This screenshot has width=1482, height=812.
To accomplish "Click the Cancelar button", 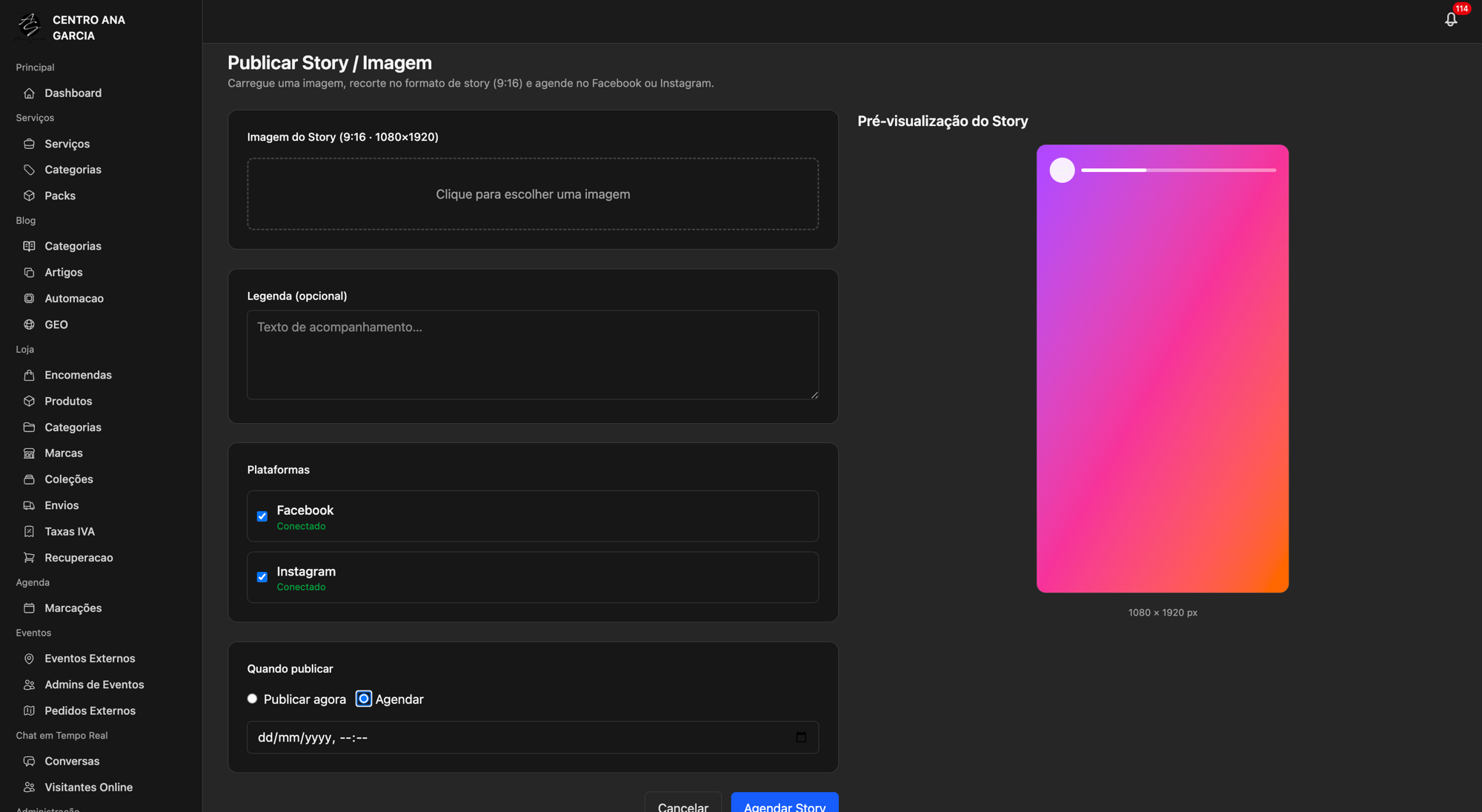I will 683,803.
